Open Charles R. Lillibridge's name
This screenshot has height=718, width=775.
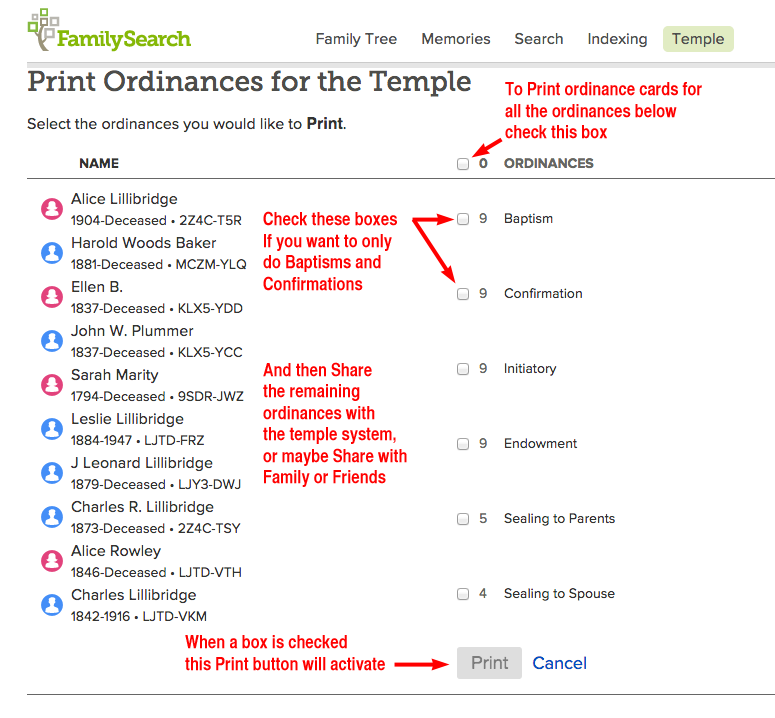pos(142,507)
